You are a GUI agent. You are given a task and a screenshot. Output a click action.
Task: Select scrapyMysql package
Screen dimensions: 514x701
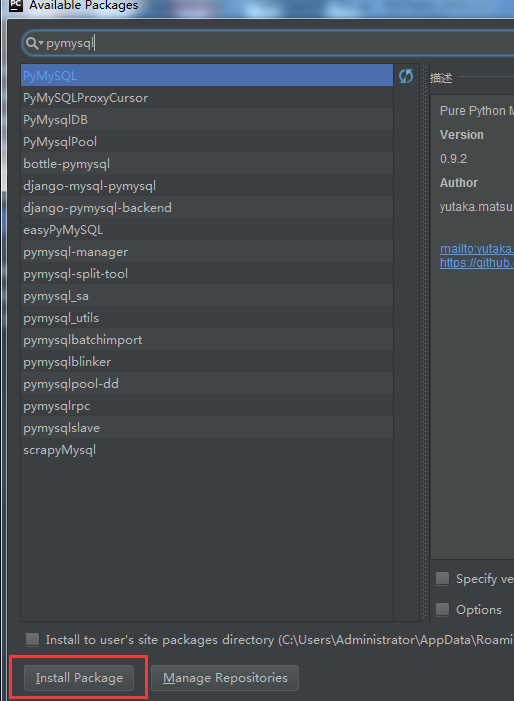tap(207, 450)
